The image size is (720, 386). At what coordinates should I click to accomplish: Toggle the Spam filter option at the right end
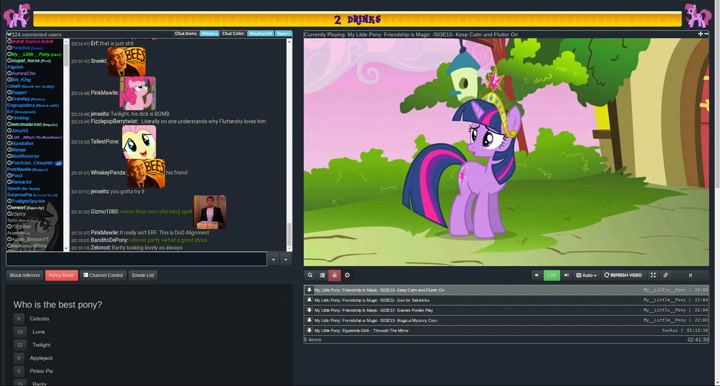click(x=283, y=34)
